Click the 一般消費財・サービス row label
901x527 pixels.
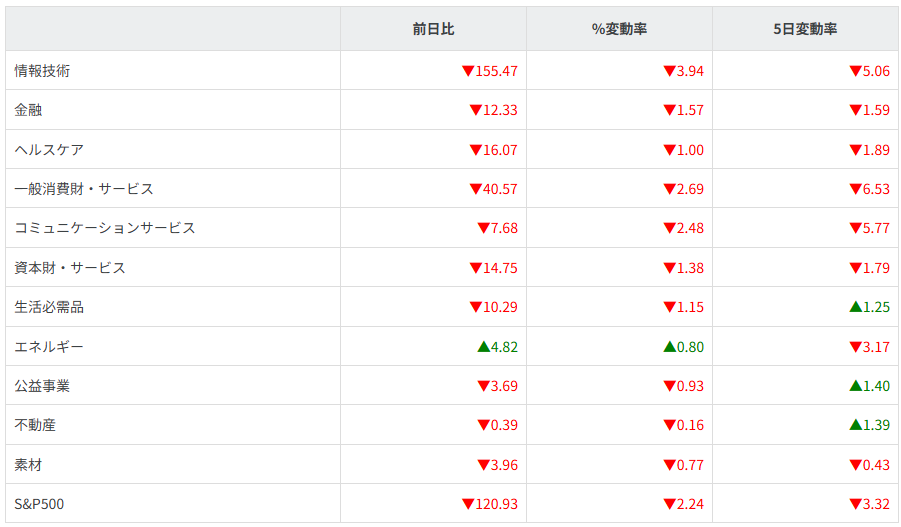point(84,189)
